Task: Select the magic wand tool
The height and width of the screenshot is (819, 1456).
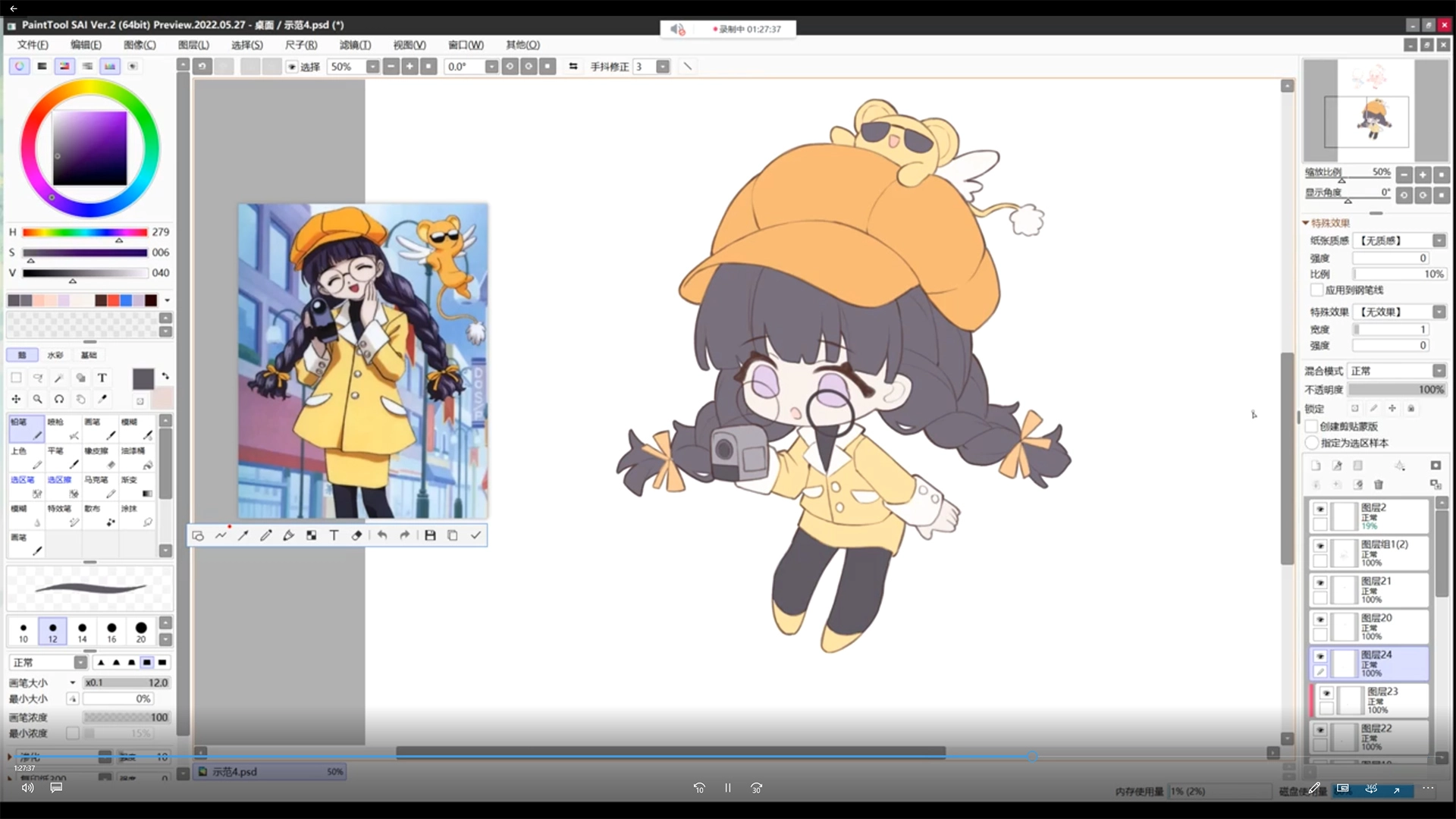Action: click(x=59, y=378)
